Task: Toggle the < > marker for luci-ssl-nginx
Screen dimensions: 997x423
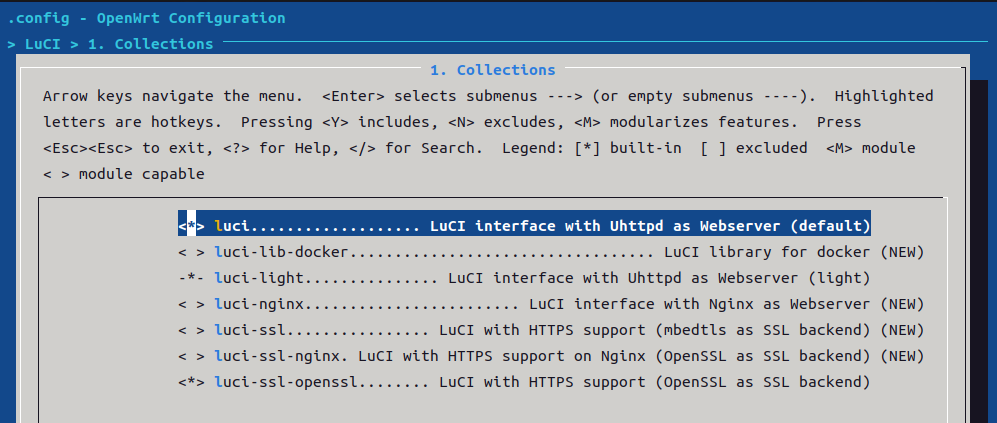Action: (x=191, y=356)
